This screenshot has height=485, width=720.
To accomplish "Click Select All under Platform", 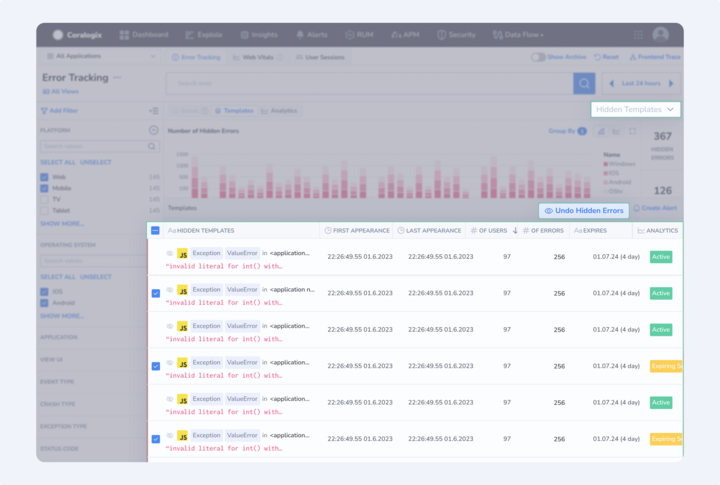I will [58, 162].
